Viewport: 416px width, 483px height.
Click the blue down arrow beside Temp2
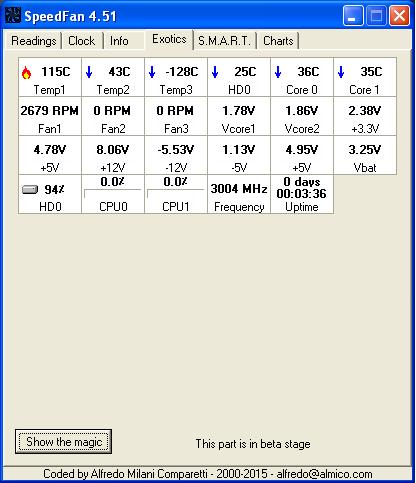pyautogui.click(x=89, y=72)
